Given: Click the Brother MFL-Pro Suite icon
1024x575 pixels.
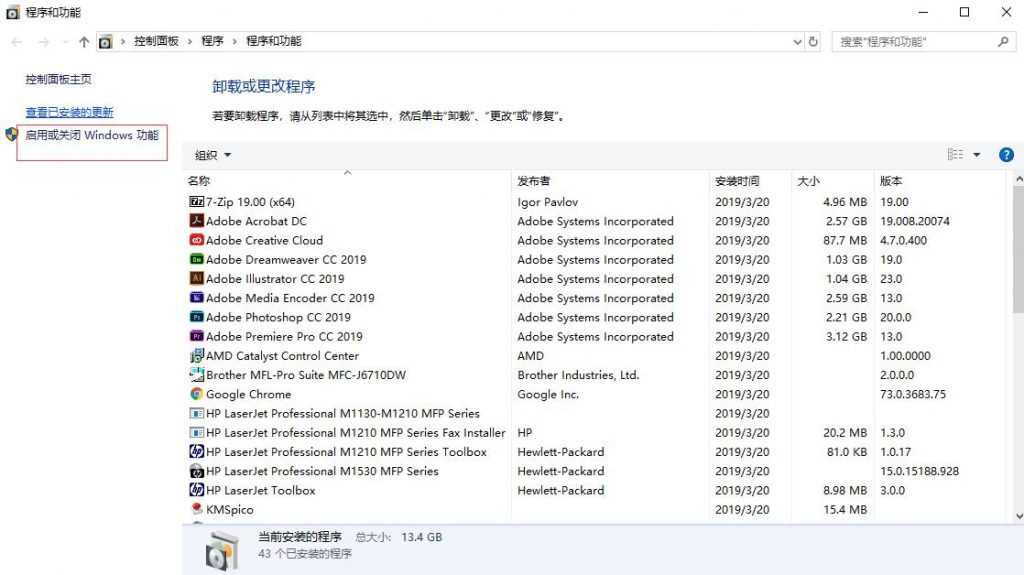Looking at the screenshot, I should click(x=197, y=375).
